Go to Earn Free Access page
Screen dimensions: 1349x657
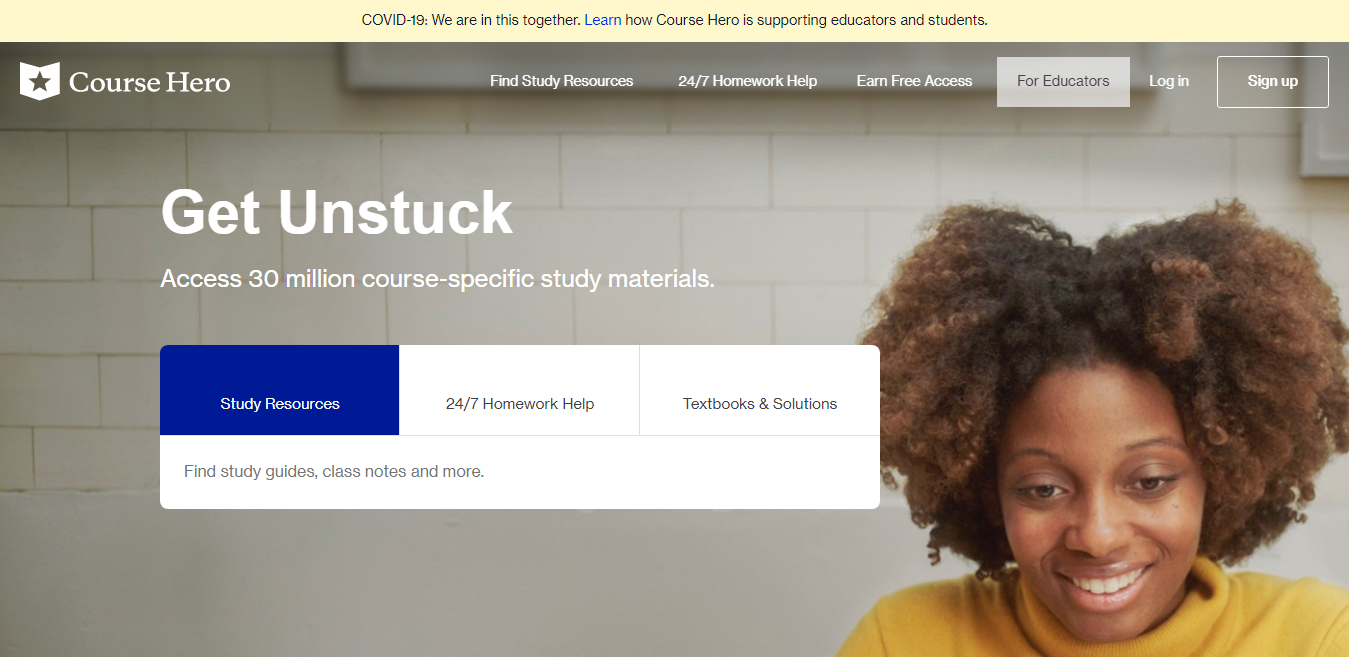point(914,81)
